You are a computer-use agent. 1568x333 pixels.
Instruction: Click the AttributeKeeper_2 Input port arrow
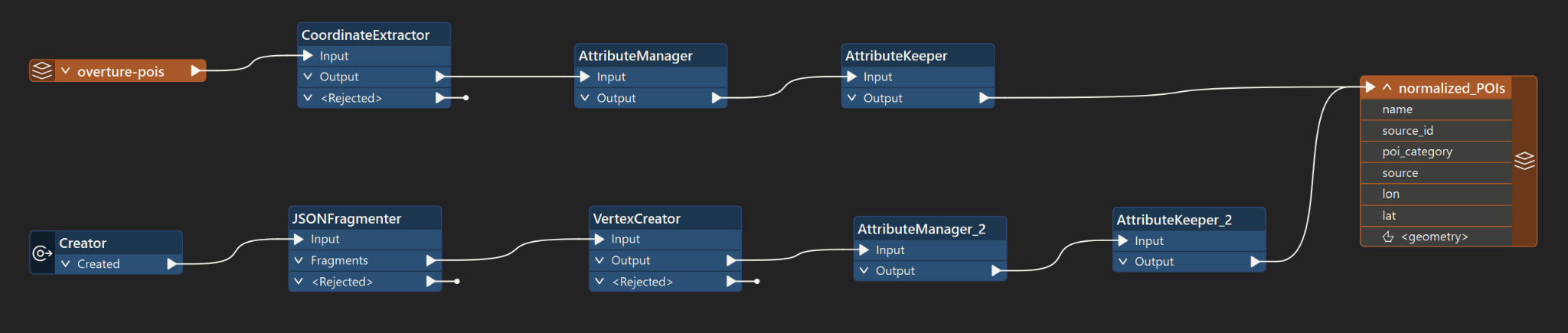[1122, 240]
